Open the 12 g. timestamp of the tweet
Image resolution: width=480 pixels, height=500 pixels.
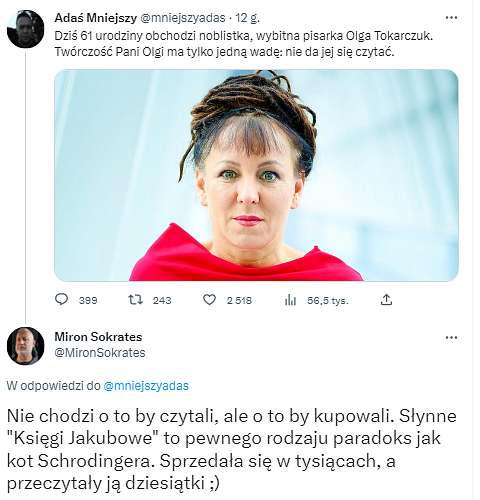(247, 18)
